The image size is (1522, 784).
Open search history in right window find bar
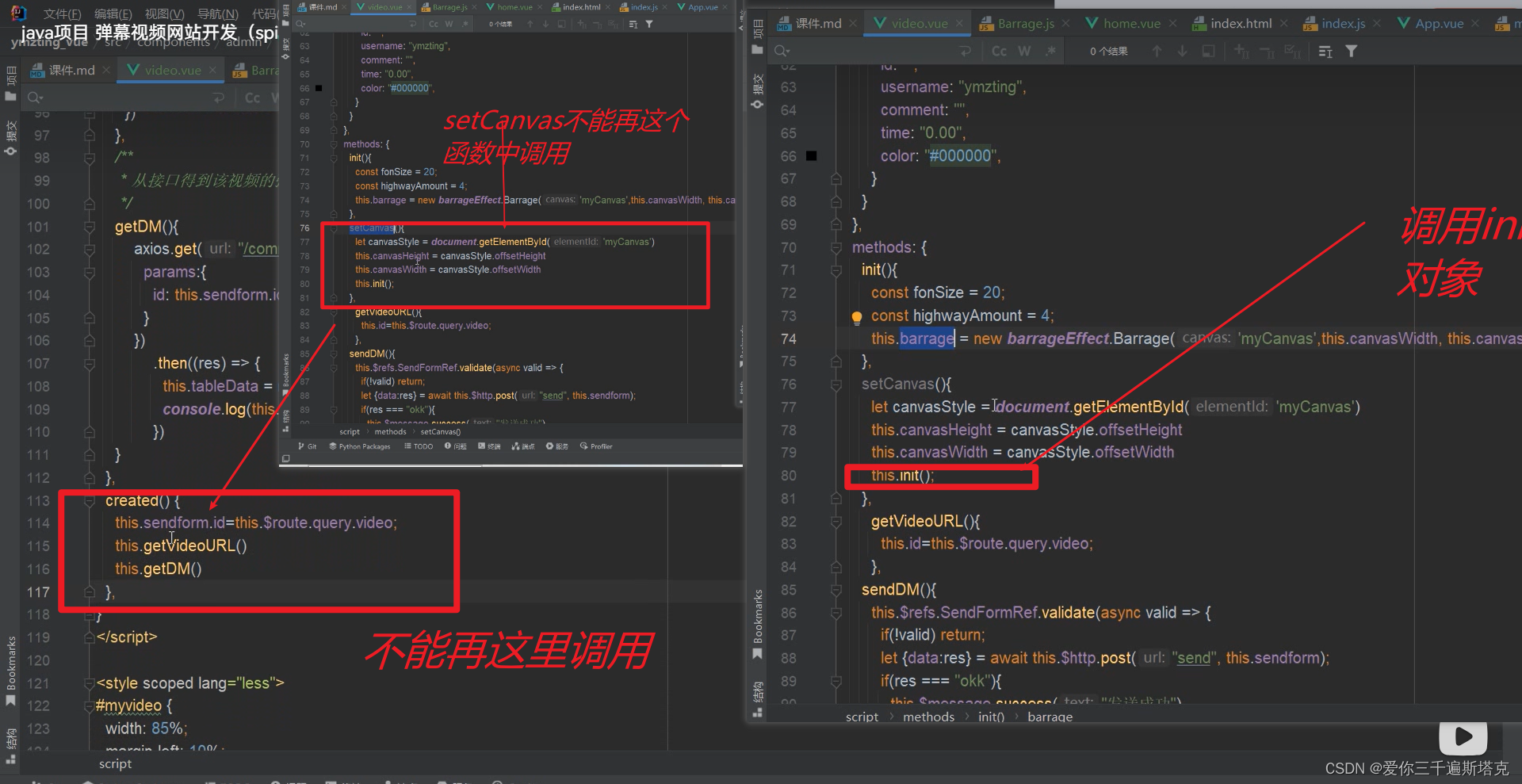[782, 51]
